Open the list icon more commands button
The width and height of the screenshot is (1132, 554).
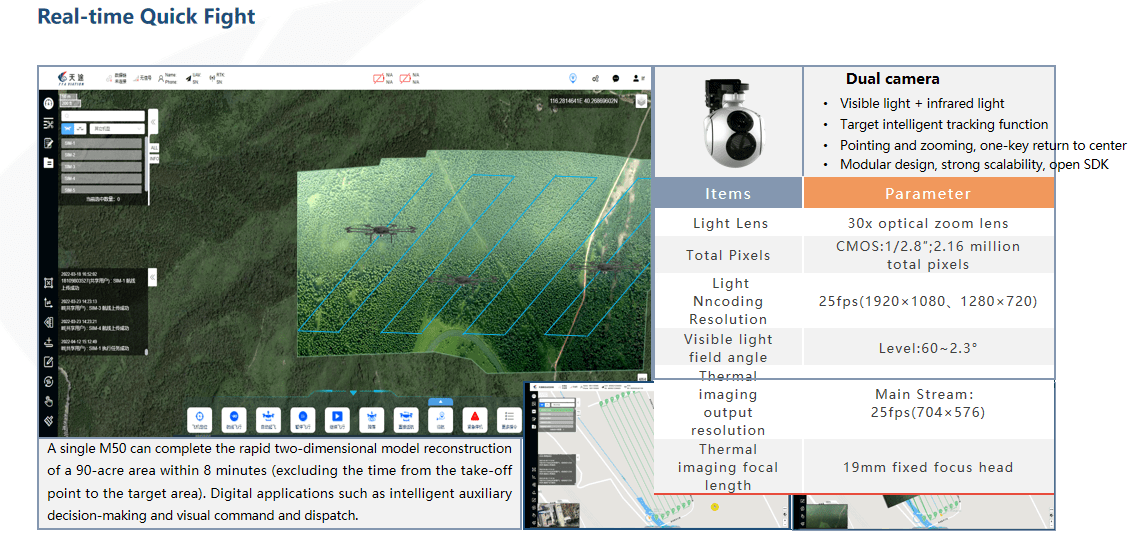510,419
